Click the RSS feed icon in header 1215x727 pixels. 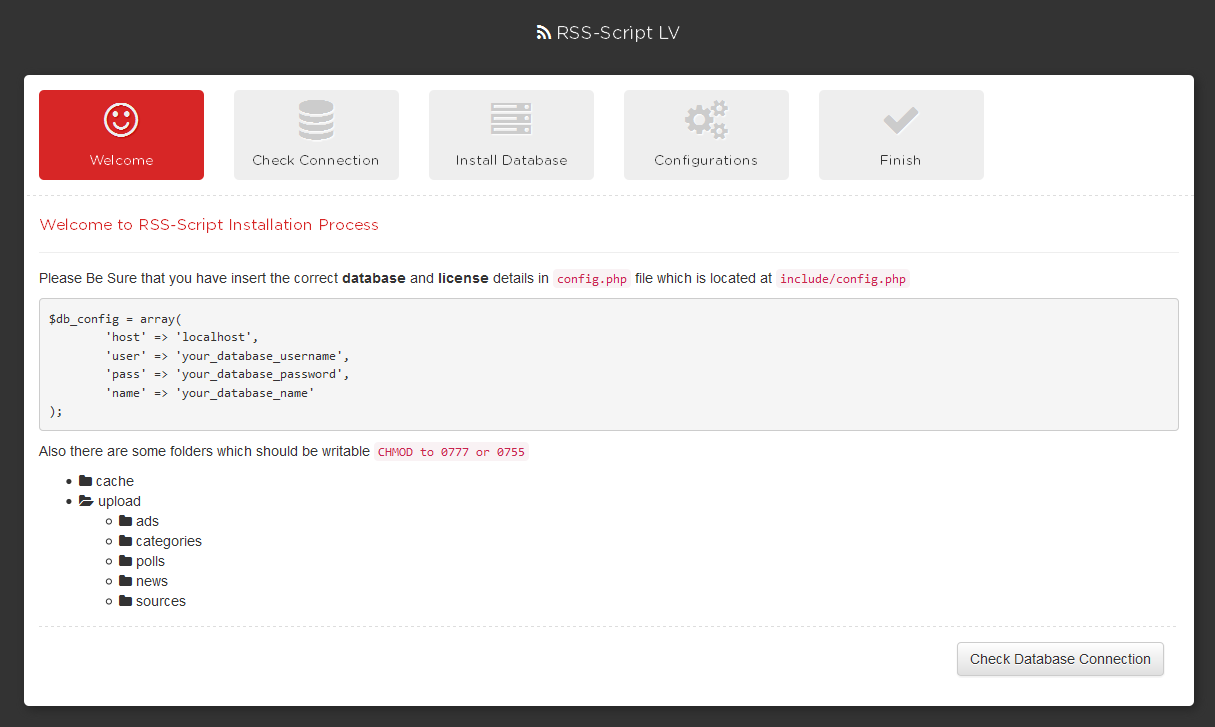[x=544, y=33]
